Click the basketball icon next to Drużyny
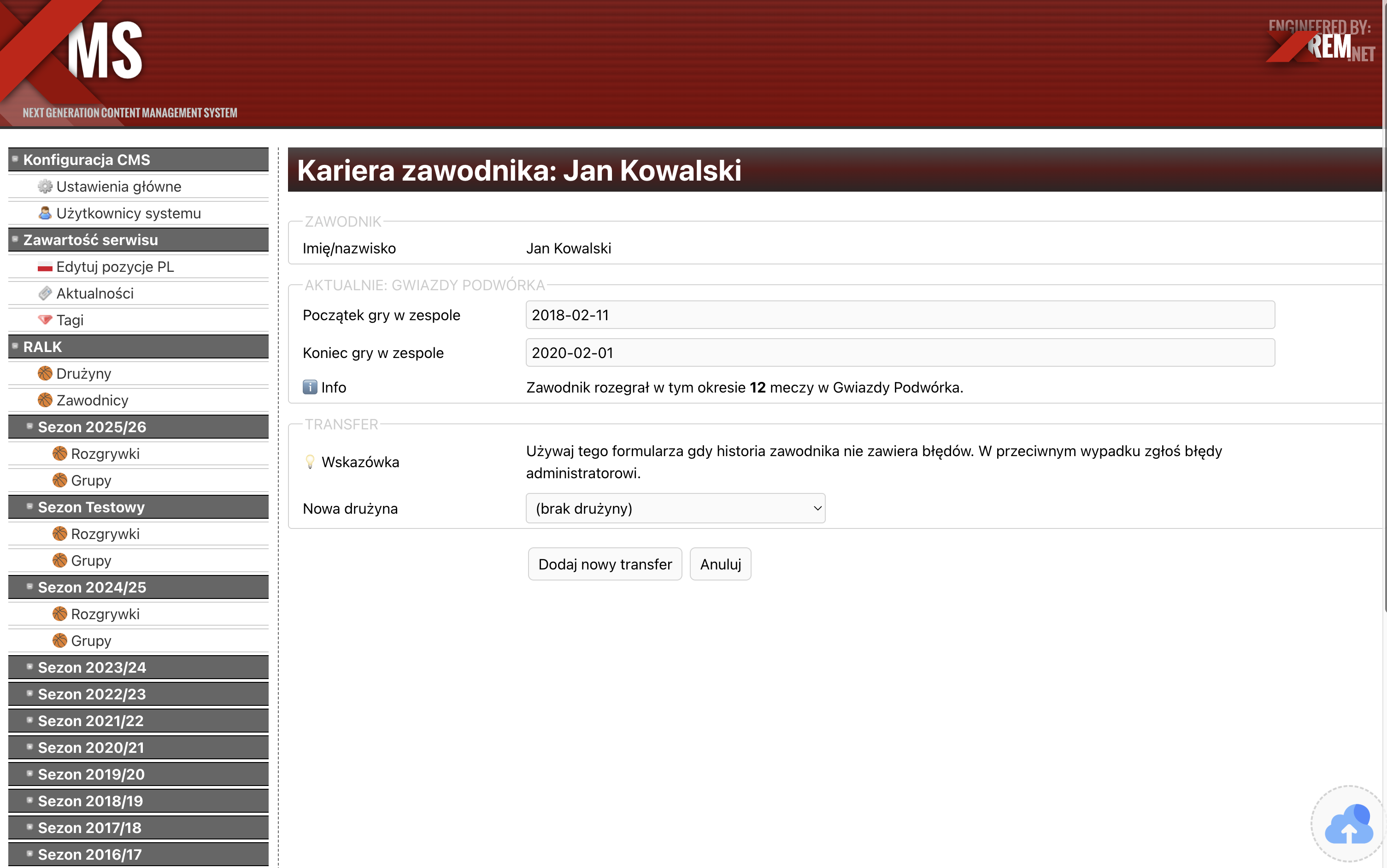 pos(45,374)
